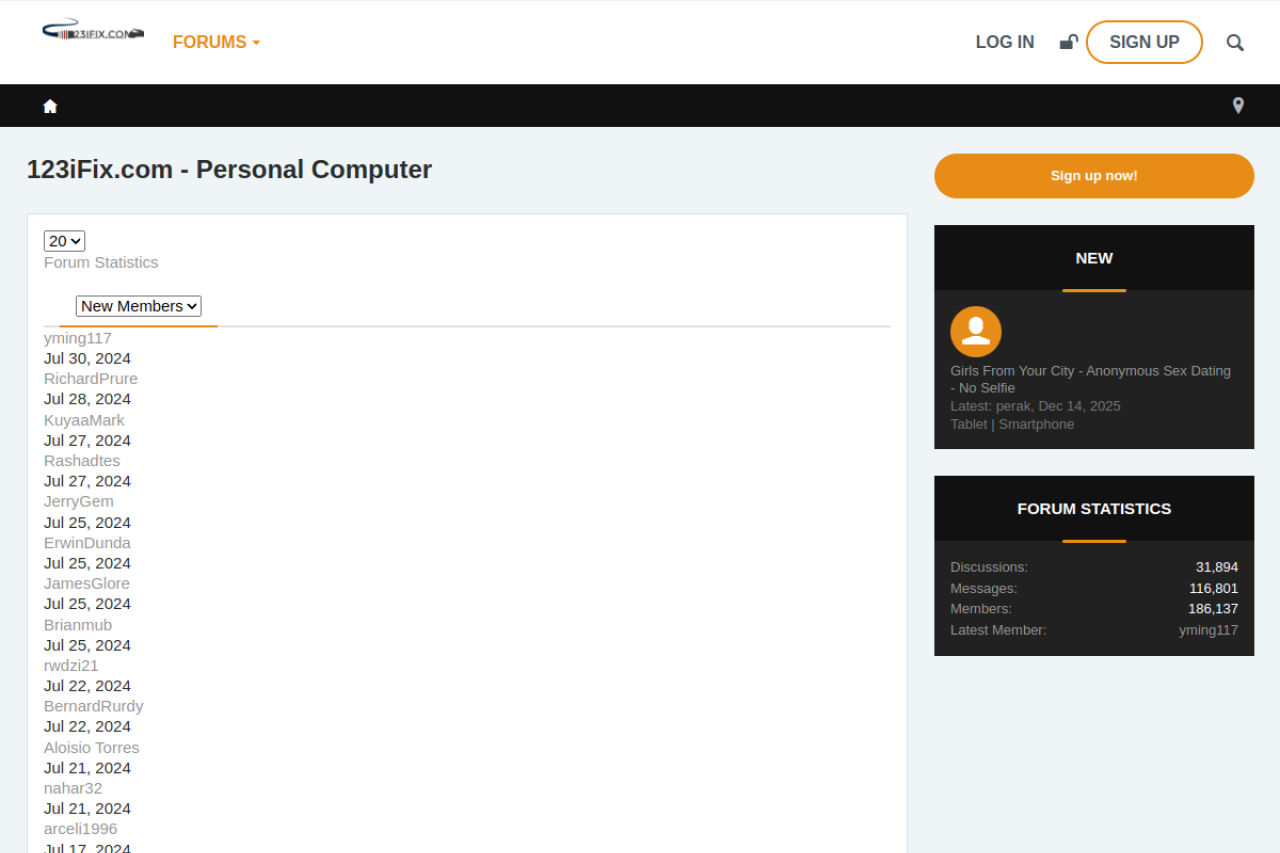Open member Aloisio Torres's profile
Image resolution: width=1280 pixels, height=853 pixels.
click(92, 748)
